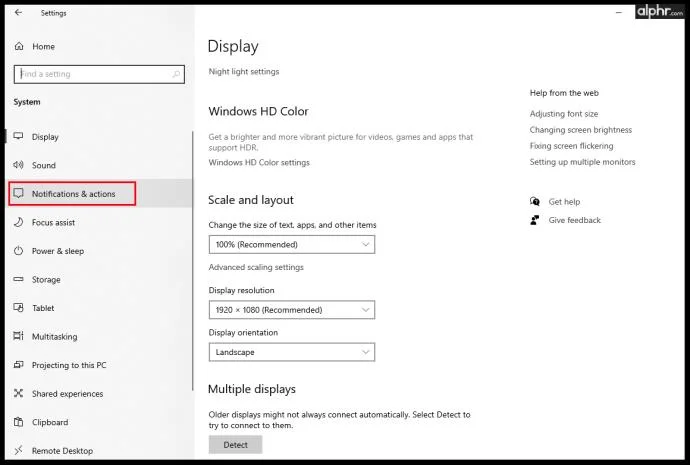Screen dimensions: 690x465
Task: Select Sound in the sidebar
Action: (x=44, y=165)
